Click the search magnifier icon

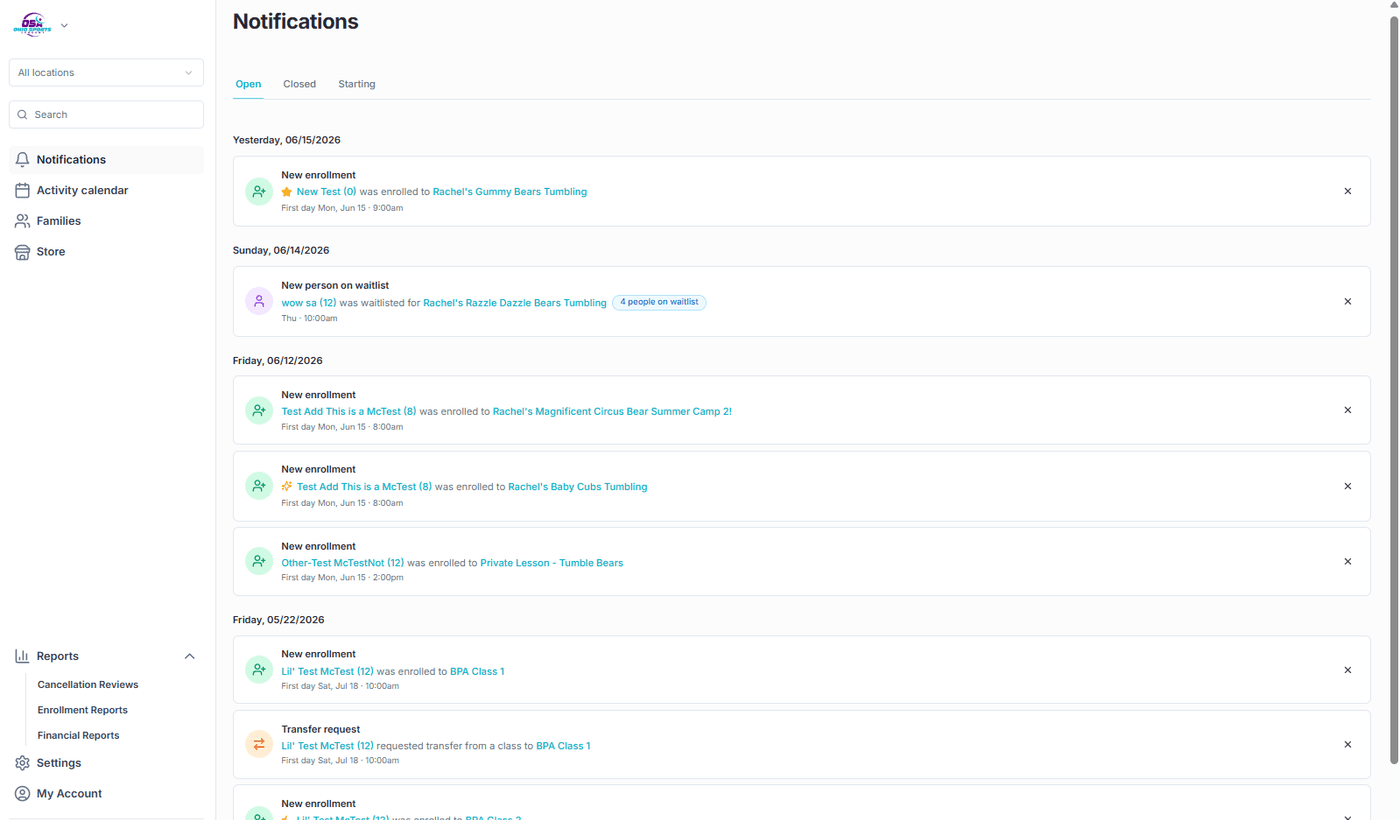pos(22,115)
